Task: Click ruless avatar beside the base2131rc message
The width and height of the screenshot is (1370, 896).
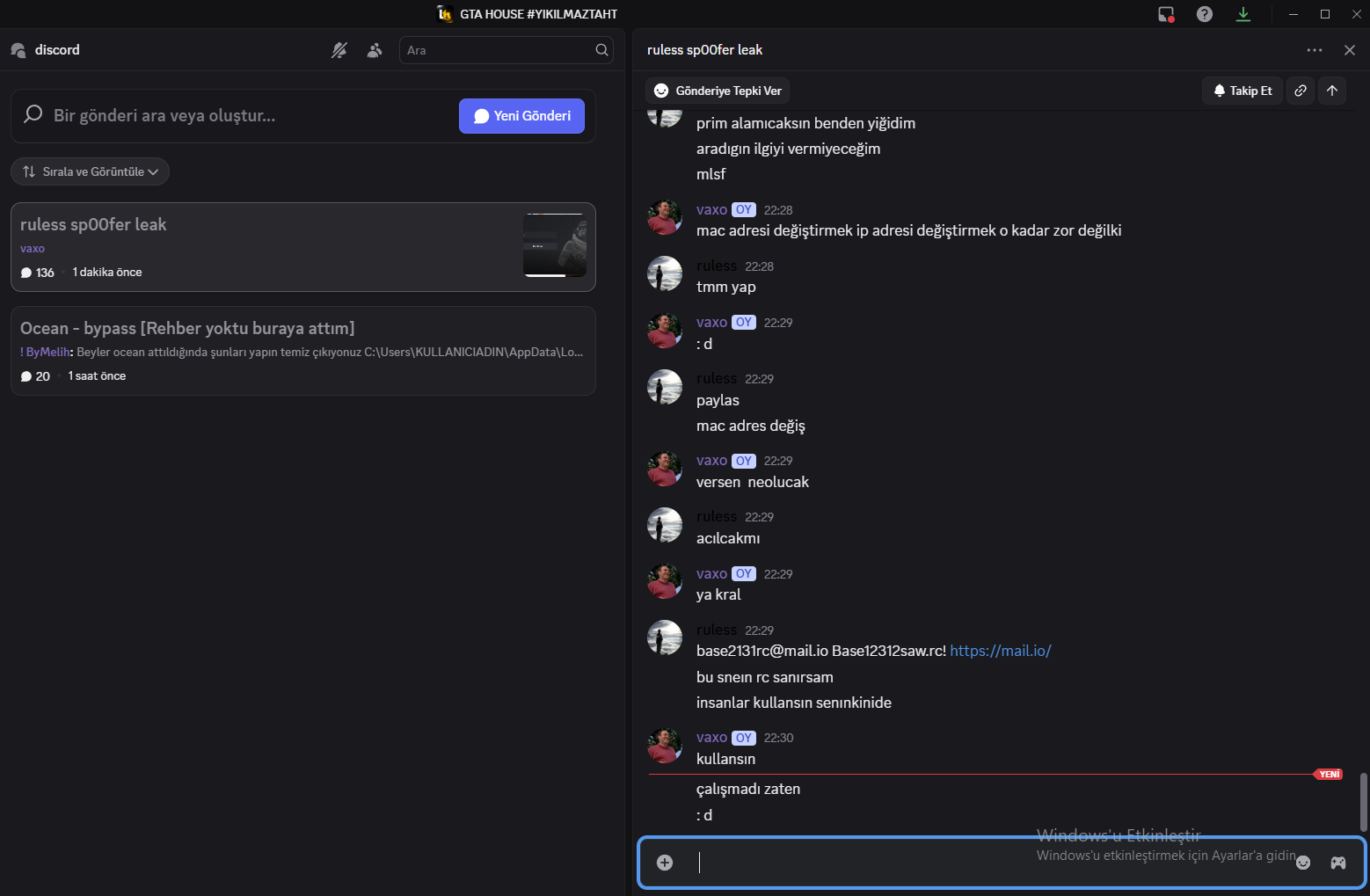Action: pos(665,637)
